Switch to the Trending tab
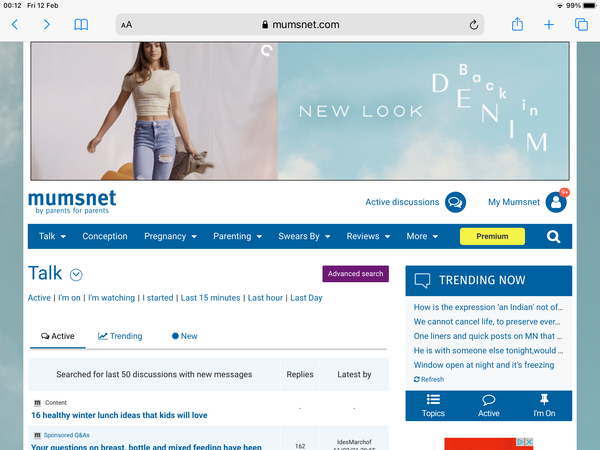This screenshot has height=450, width=600. 120,336
